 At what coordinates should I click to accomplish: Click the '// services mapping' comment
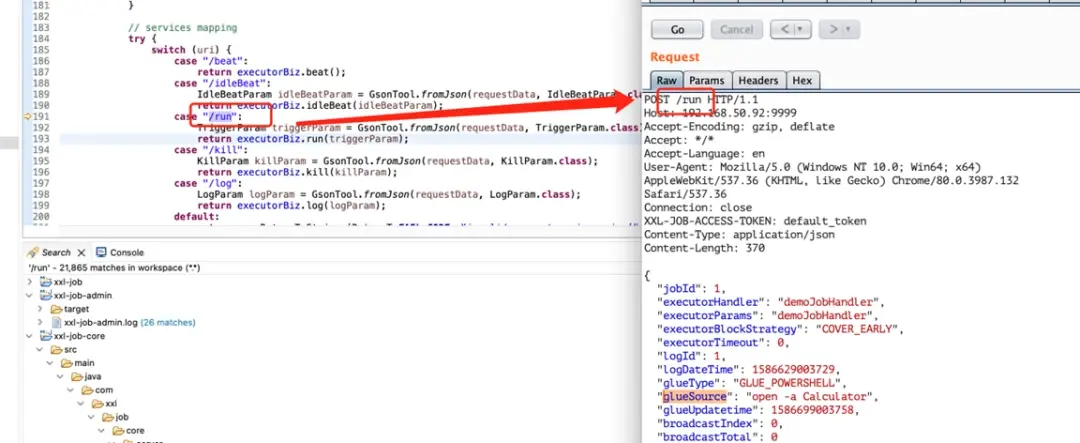[183, 28]
